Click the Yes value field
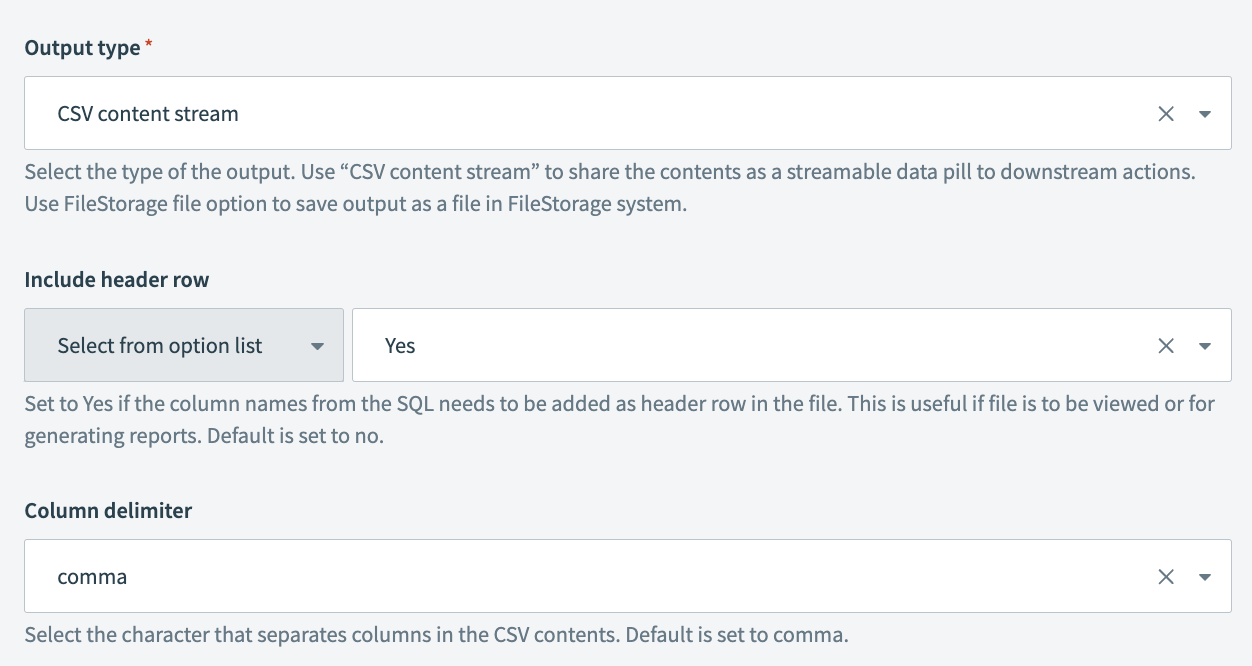Viewport: 1252px width, 666px height. click(x=740, y=346)
